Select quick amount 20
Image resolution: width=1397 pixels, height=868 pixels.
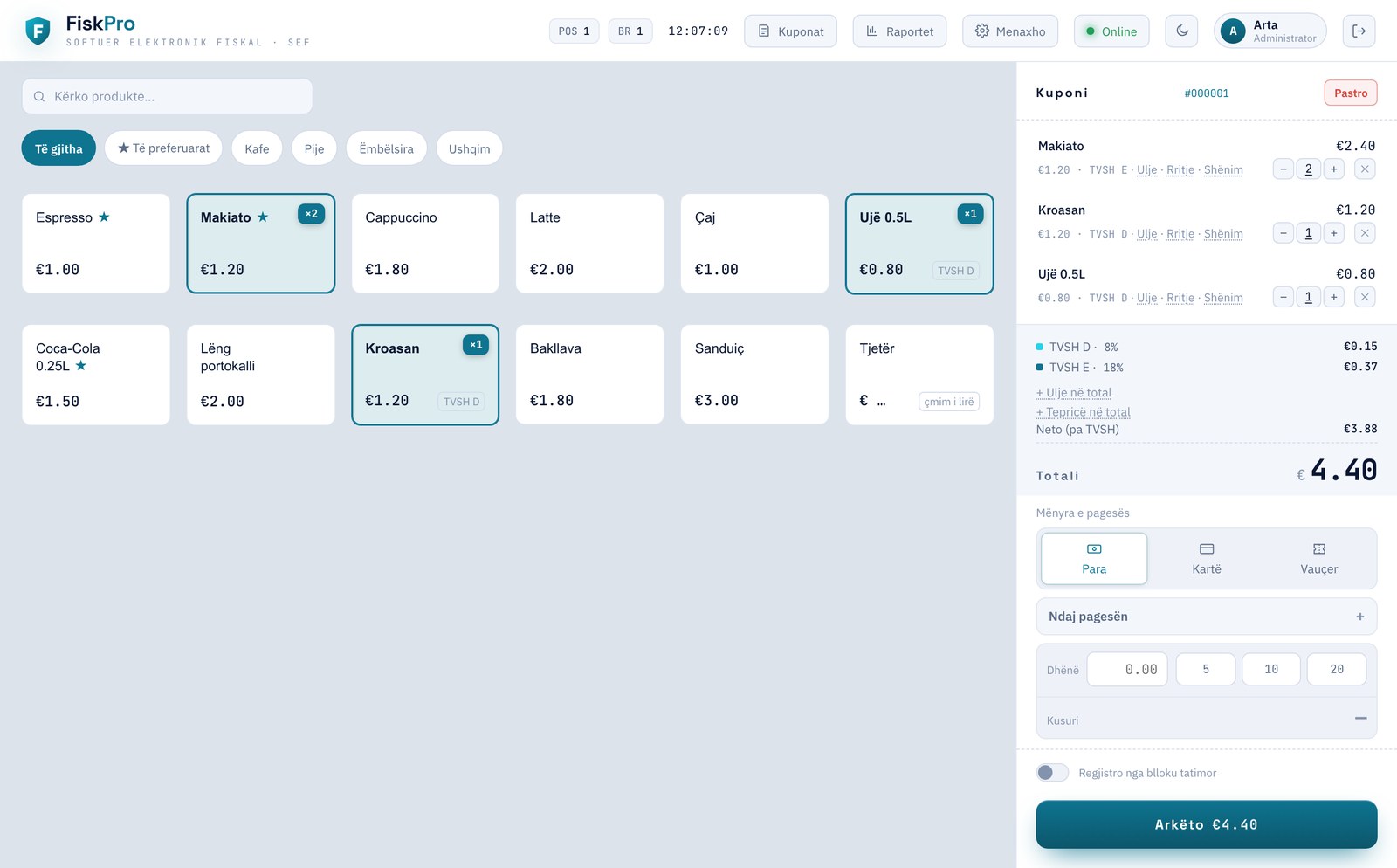[1337, 669]
